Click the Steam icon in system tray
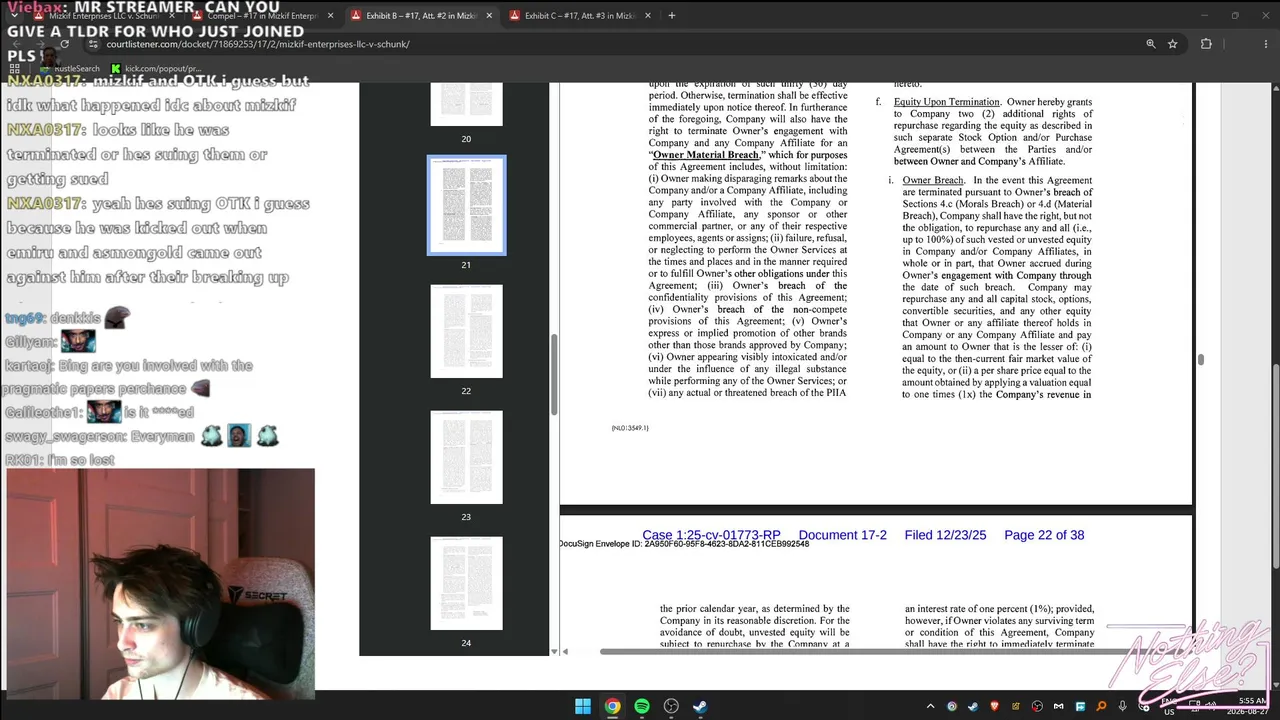 point(973,706)
